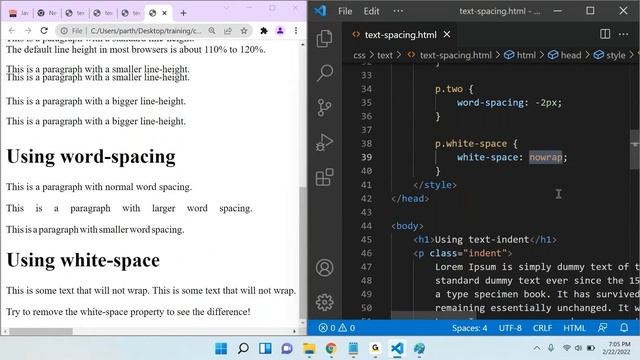Click line number 45 in the gutter
This screenshot has height=360, width=640.
366,240
